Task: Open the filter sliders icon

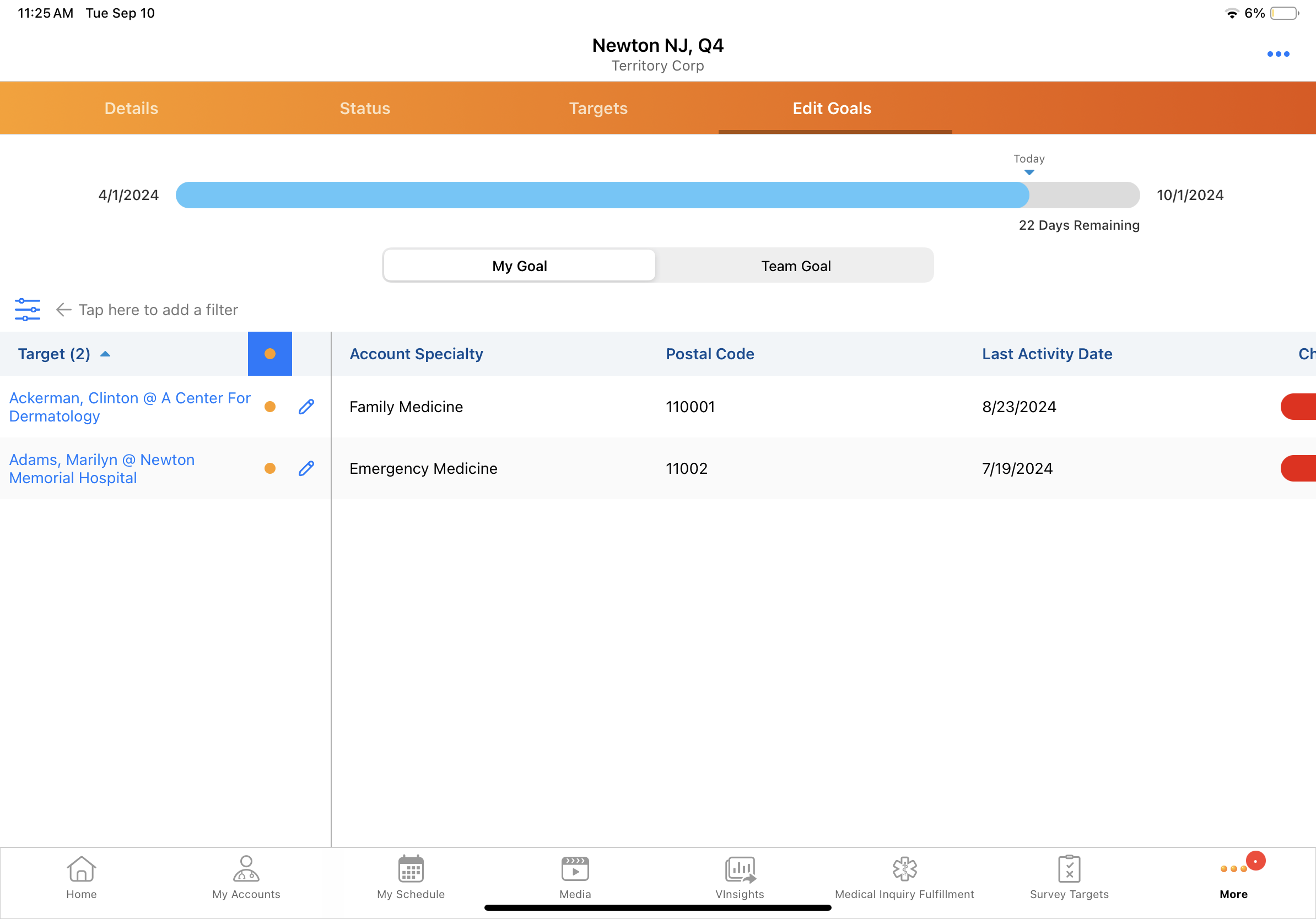Action: (27, 310)
